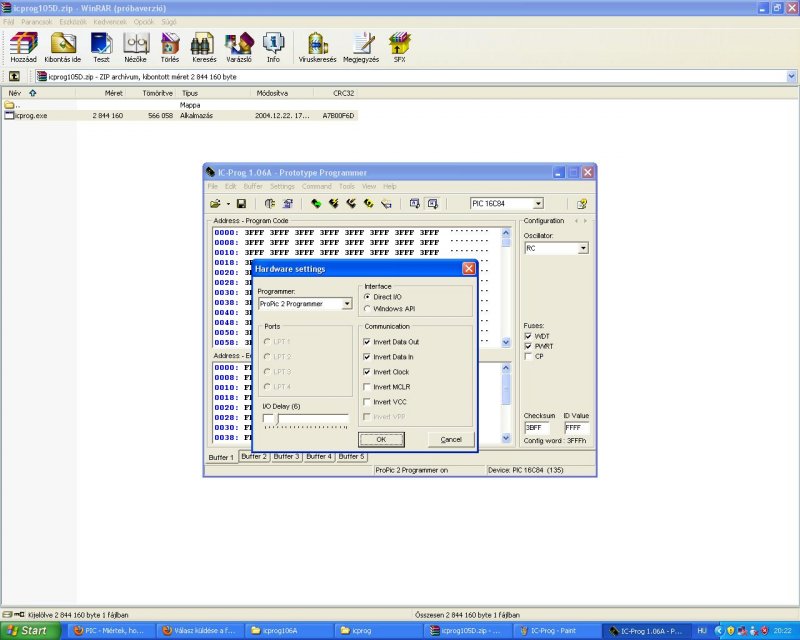The width and height of the screenshot is (800, 640).
Task: Select the Direct I/O interface radio button
Action: tap(367, 297)
